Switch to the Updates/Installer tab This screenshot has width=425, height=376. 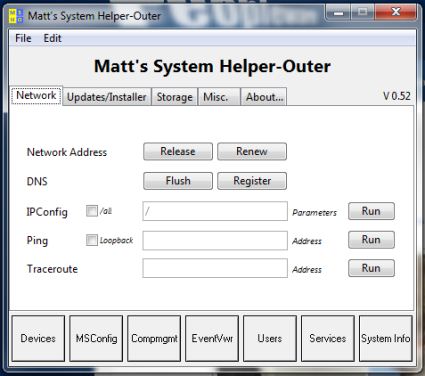click(x=107, y=97)
